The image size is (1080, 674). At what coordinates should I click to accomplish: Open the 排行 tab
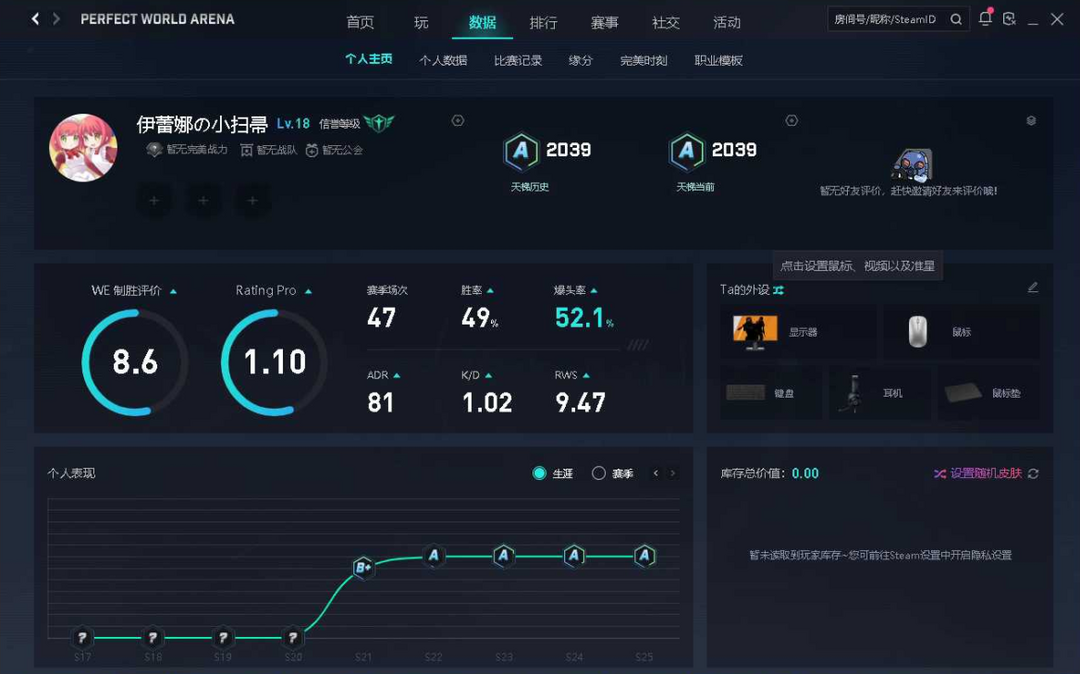tap(543, 23)
